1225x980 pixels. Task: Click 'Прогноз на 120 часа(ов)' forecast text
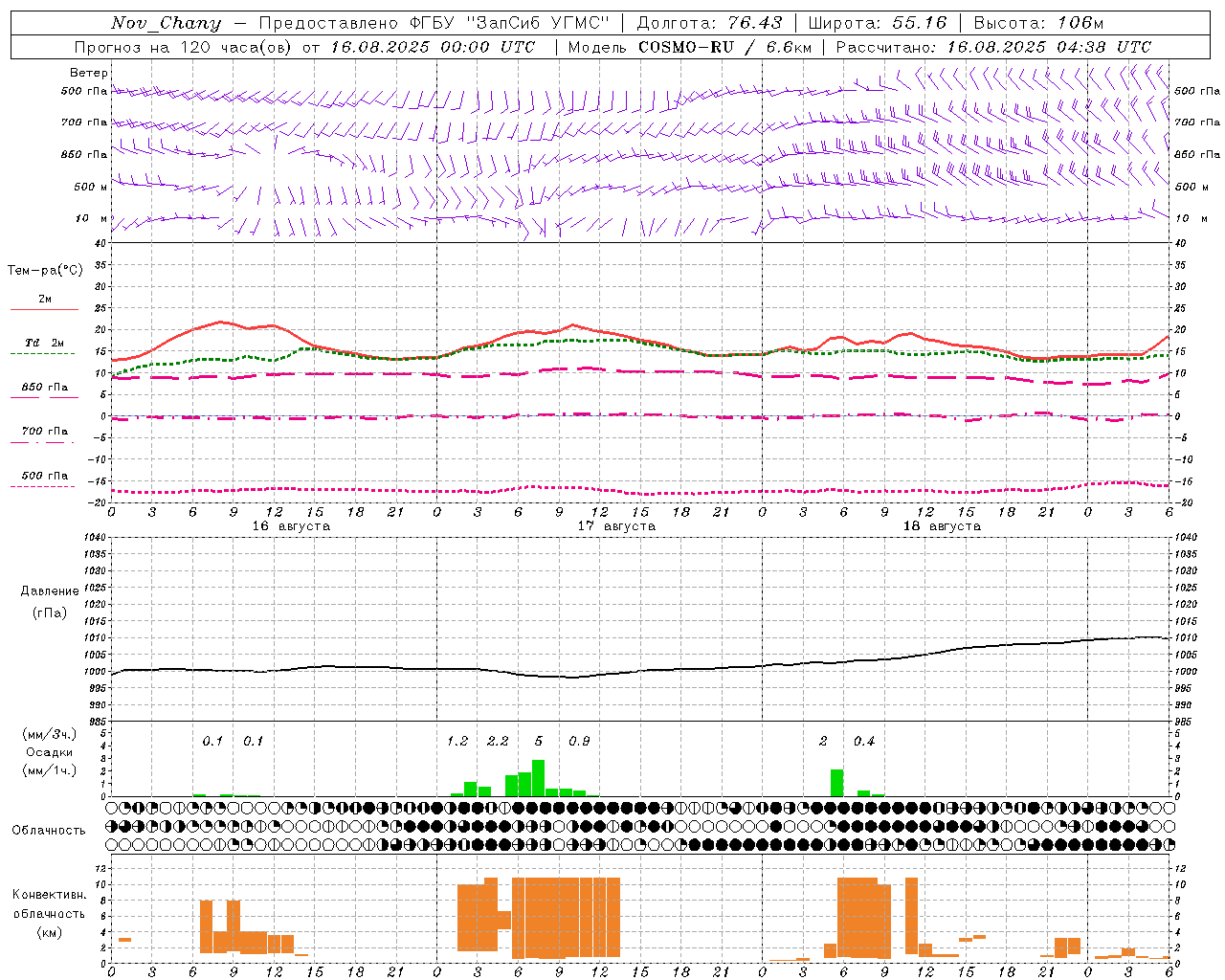pos(185,47)
